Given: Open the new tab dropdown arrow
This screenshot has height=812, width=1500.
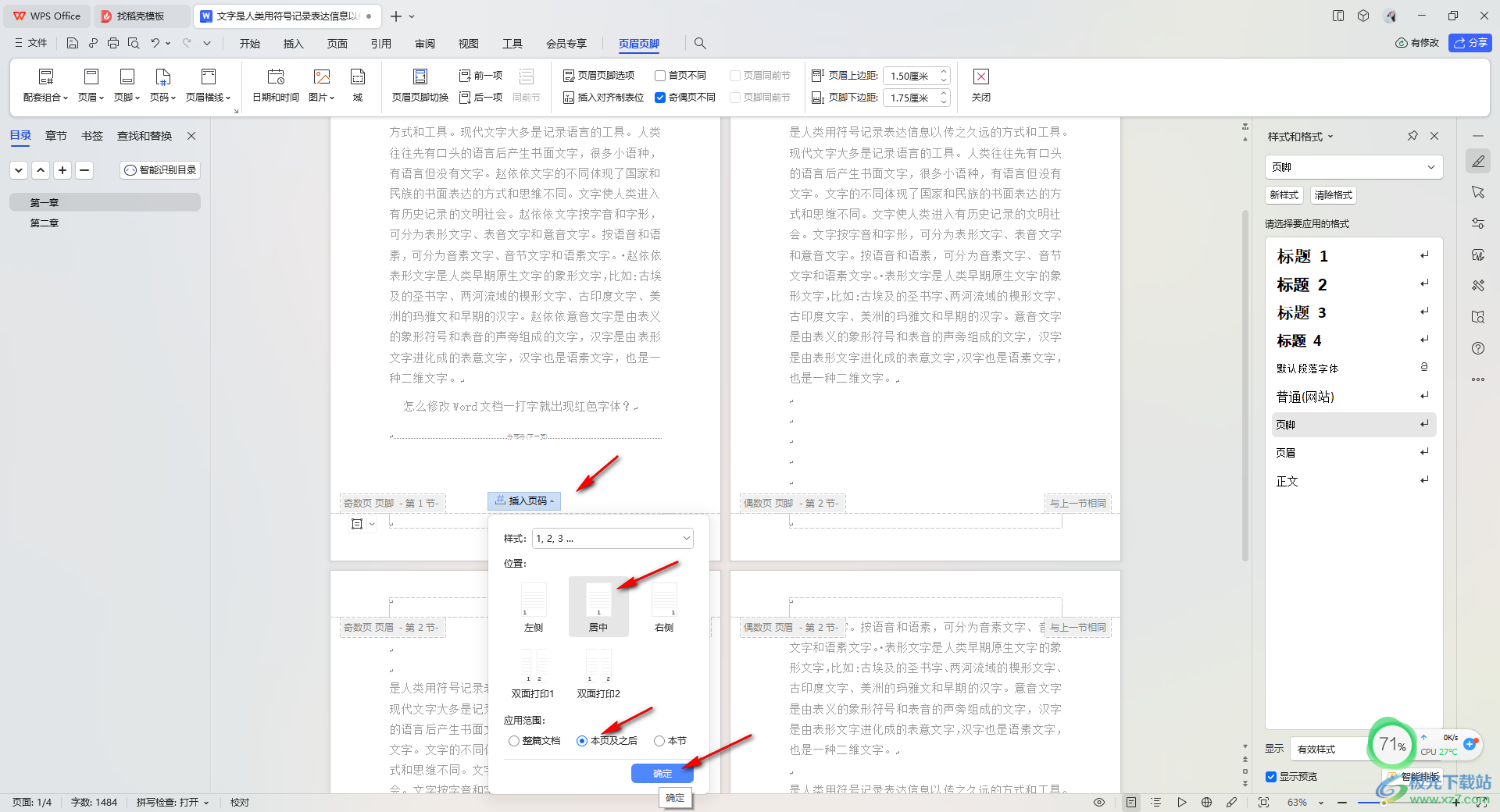Looking at the screenshot, I should click(x=412, y=16).
